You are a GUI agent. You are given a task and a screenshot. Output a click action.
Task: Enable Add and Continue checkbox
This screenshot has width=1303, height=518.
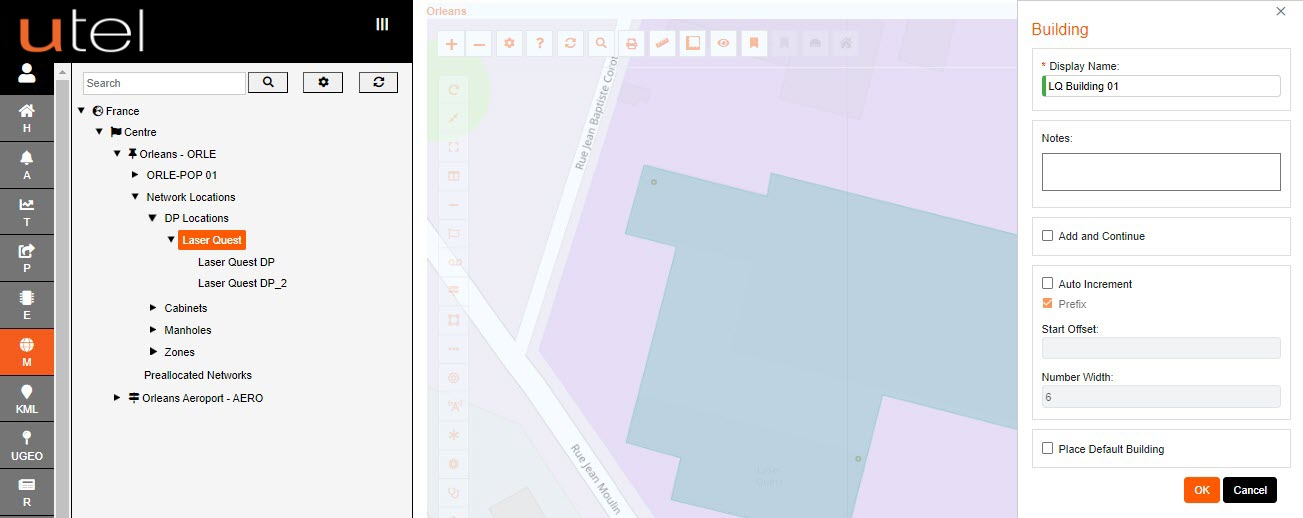point(1048,236)
